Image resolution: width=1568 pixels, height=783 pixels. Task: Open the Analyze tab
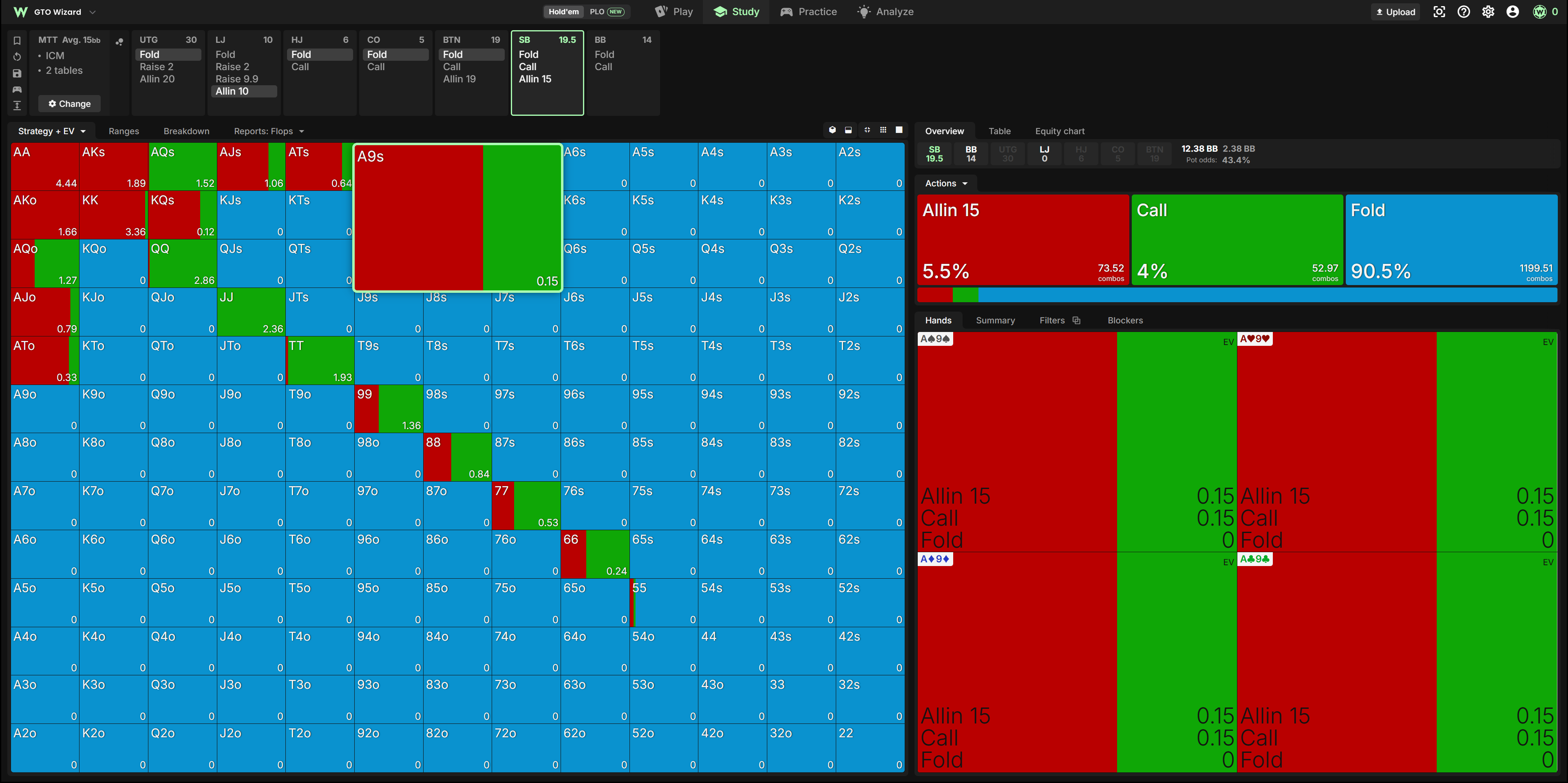click(885, 11)
